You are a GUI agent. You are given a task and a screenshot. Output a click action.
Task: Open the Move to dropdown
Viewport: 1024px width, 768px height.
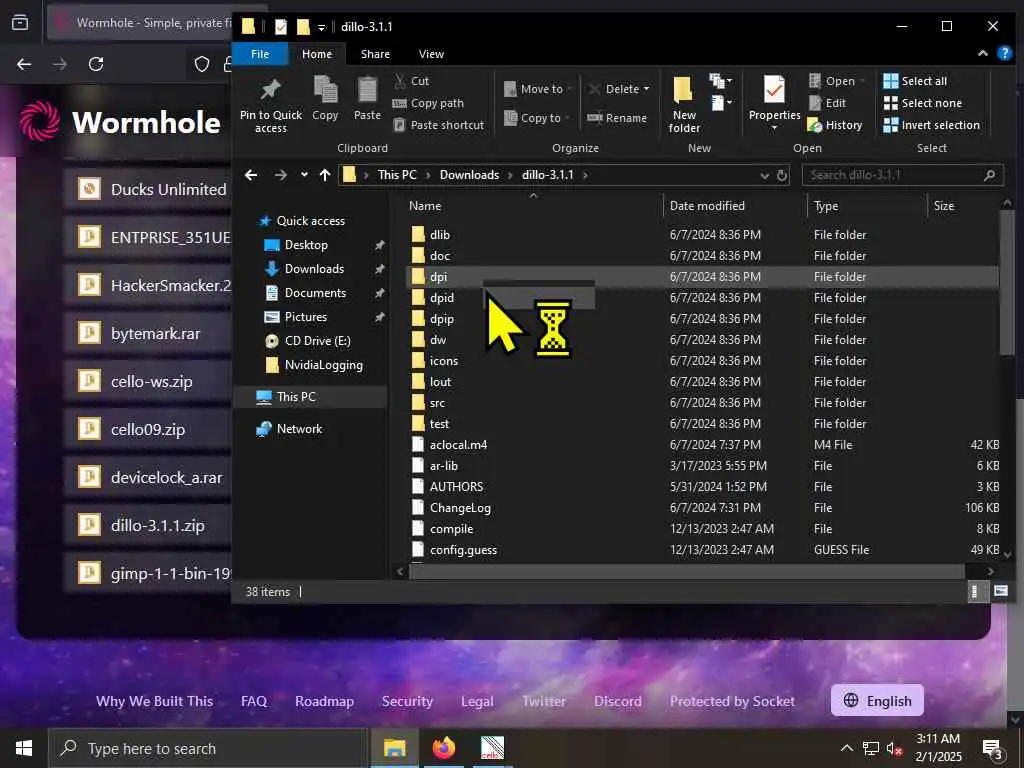coord(538,89)
